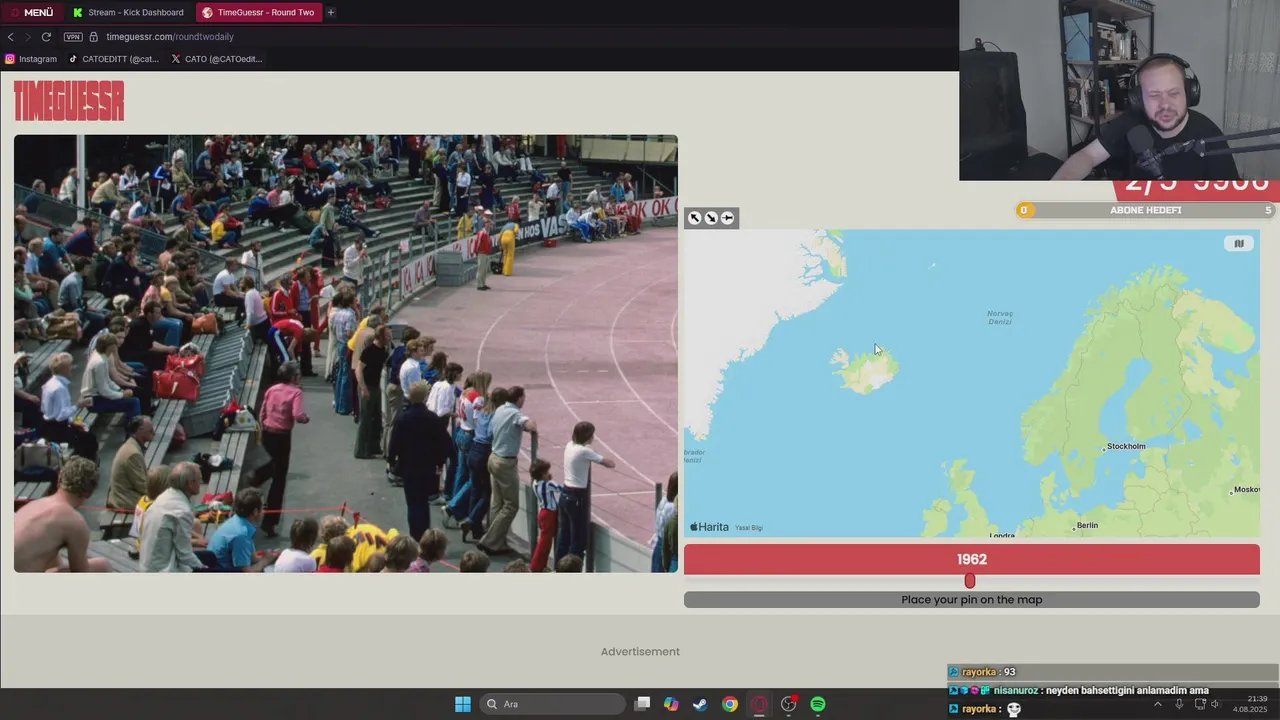This screenshot has width=1280, height=720.
Task: Go forward in browser history
Action: [28, 37]
